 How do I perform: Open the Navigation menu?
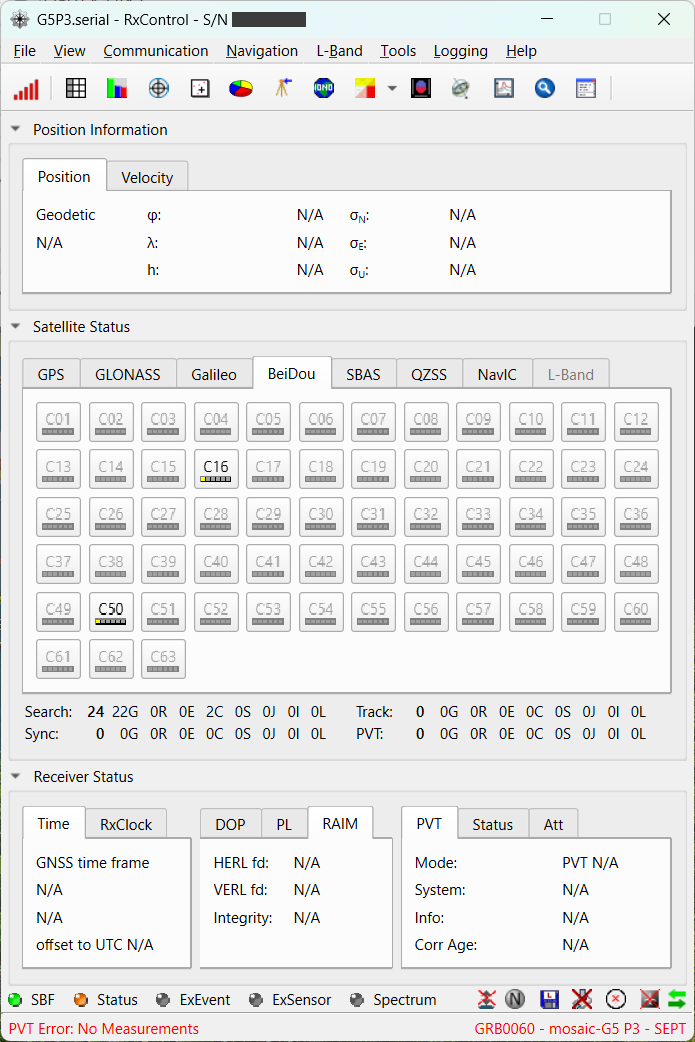[x=262, y=51]
